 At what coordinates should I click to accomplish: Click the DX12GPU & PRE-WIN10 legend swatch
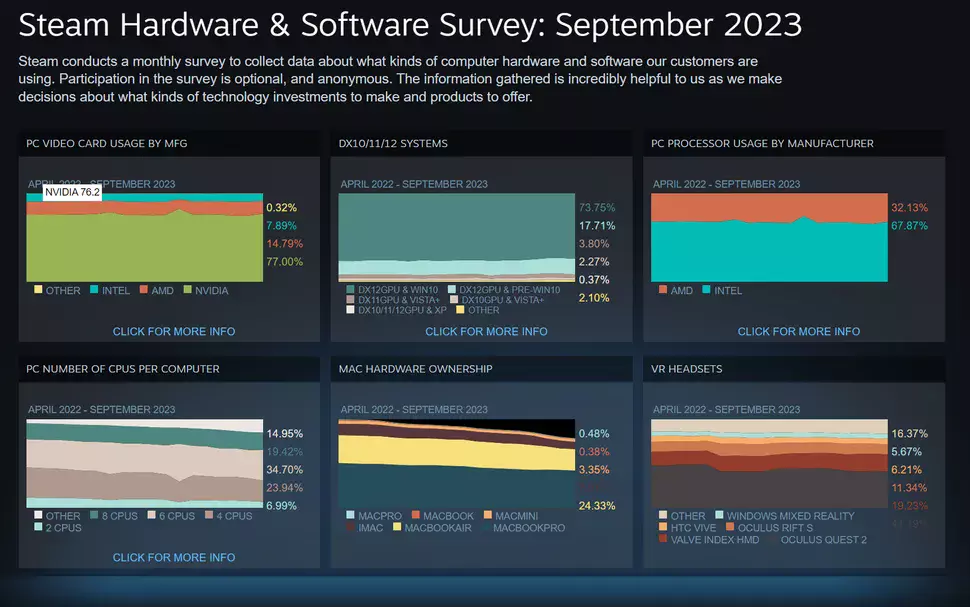452,290
